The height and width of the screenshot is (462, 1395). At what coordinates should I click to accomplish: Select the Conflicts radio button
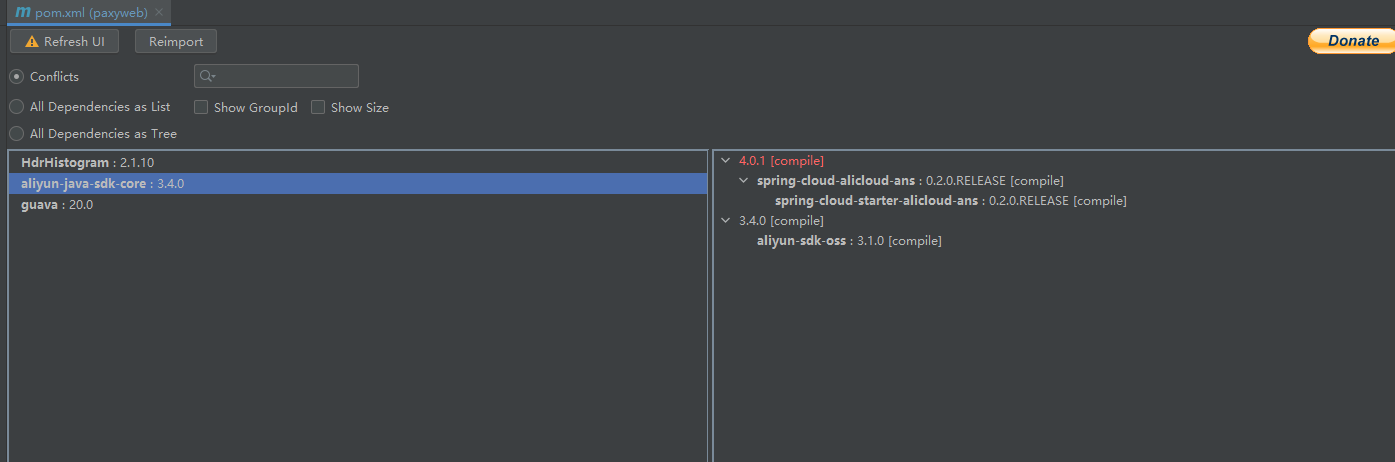pyautogui.click(x=17, y=77)
